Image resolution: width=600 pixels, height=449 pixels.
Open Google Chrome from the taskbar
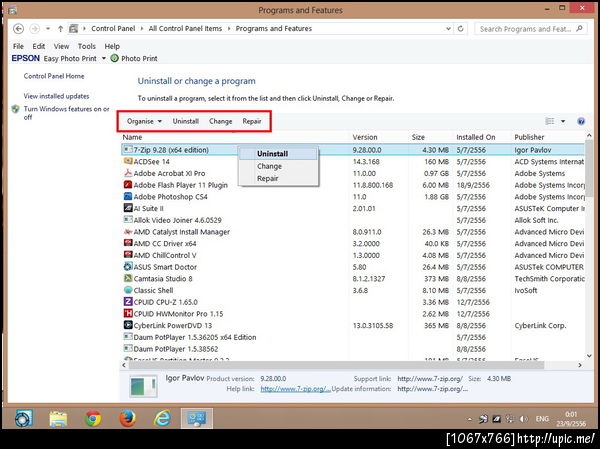(x=93, y=419)
